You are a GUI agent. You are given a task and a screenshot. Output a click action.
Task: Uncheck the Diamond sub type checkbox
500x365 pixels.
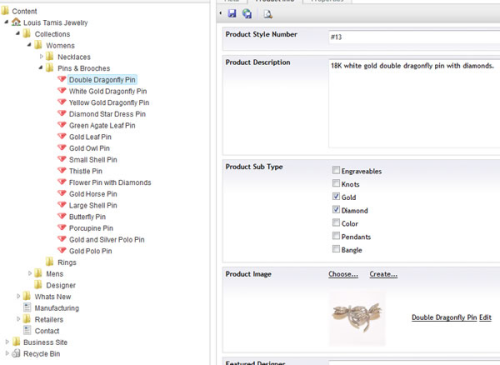tap(336, 210)
